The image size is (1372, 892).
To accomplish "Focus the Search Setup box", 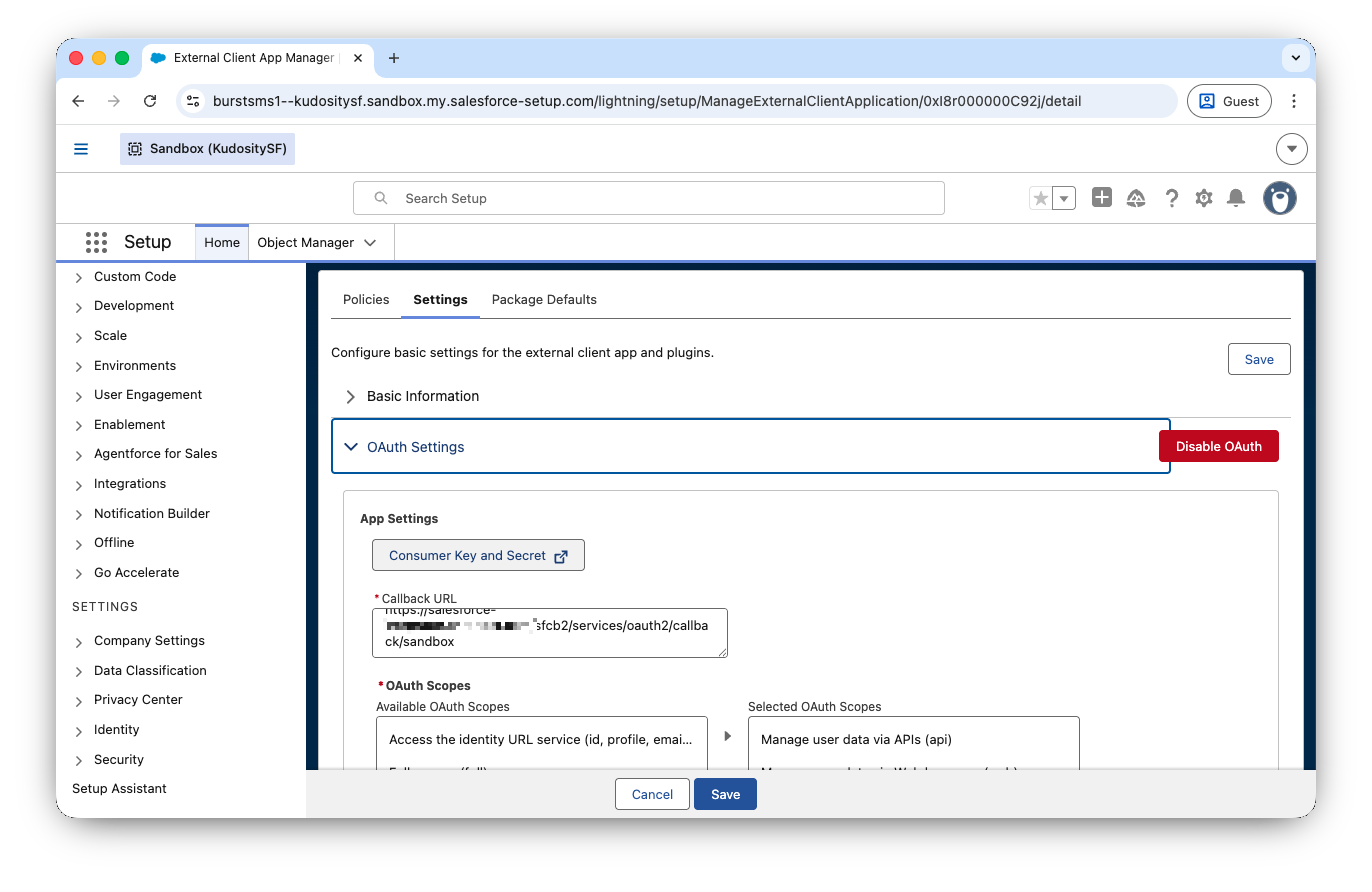I will click(x=660, y=198).
